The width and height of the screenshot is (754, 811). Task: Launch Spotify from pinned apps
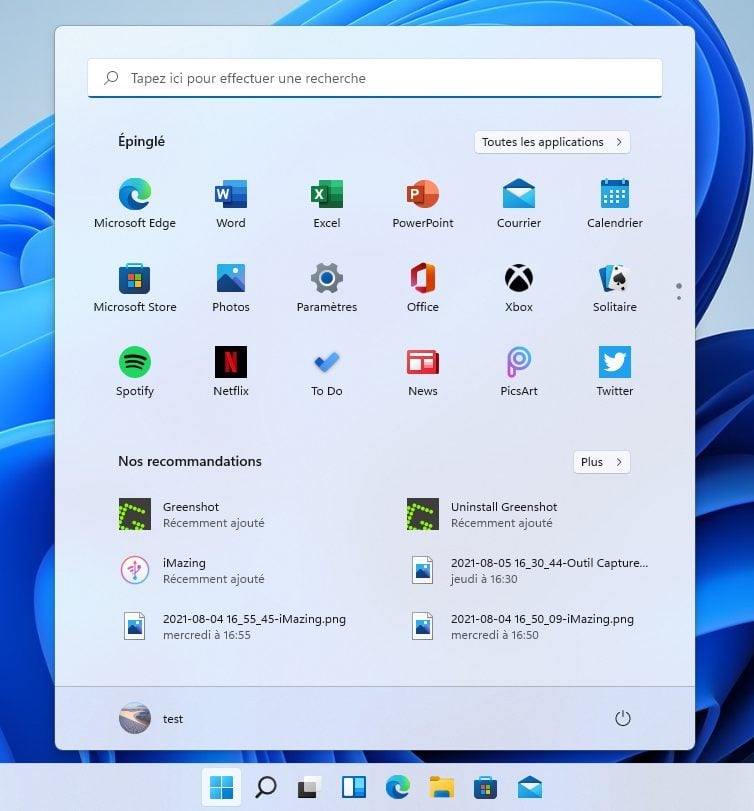[x=135, y=371]
